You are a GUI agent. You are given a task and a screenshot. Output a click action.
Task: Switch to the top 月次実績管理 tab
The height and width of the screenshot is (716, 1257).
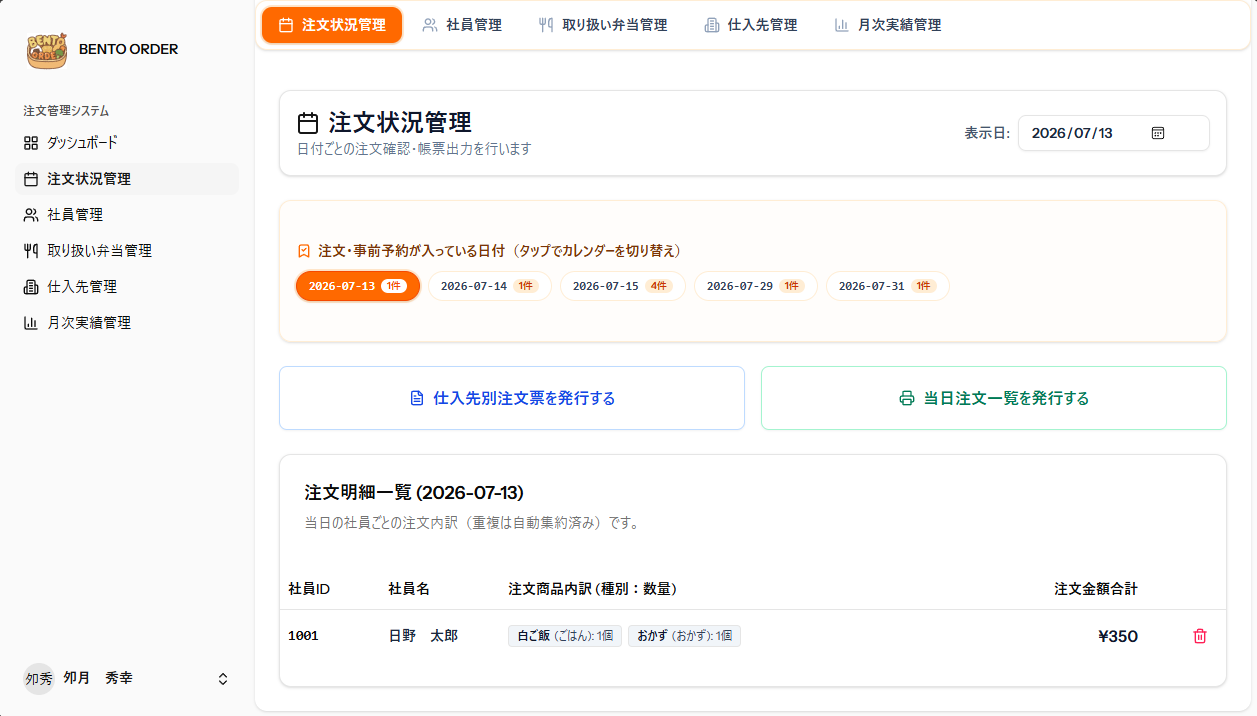888,25
